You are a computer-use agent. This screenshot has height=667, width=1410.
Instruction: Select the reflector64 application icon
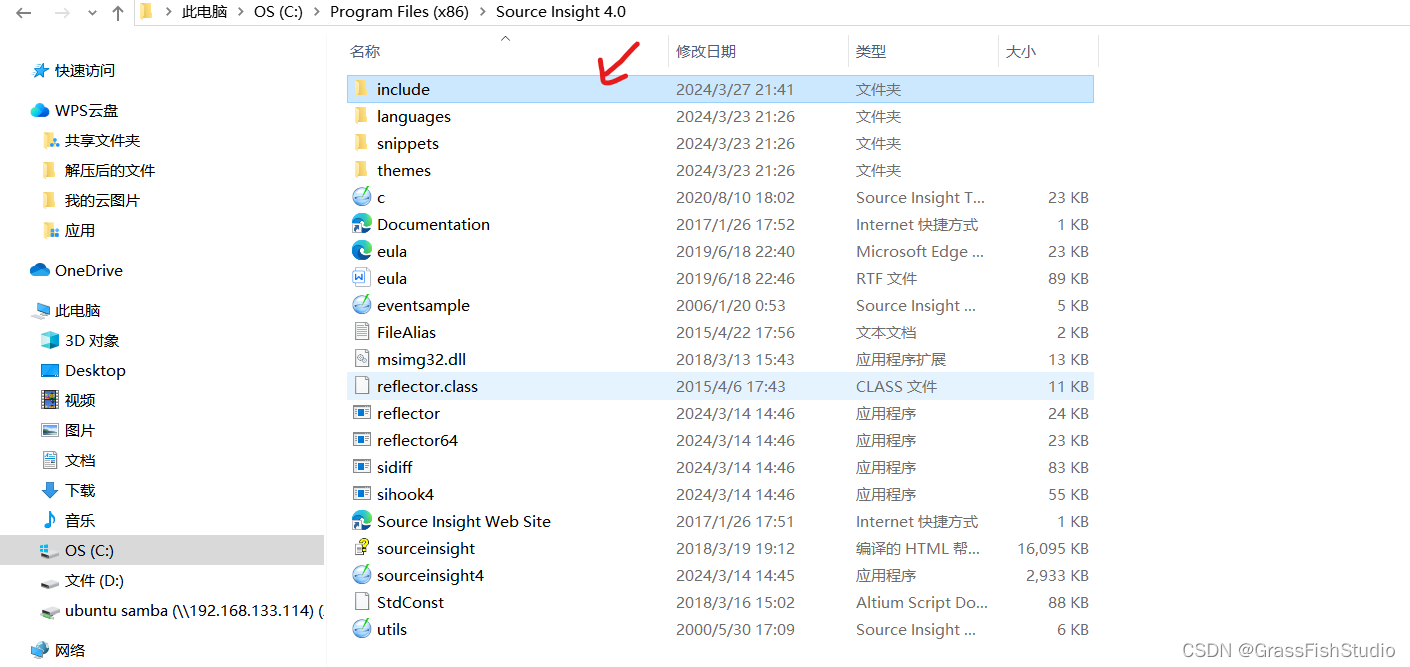[361, 440]
